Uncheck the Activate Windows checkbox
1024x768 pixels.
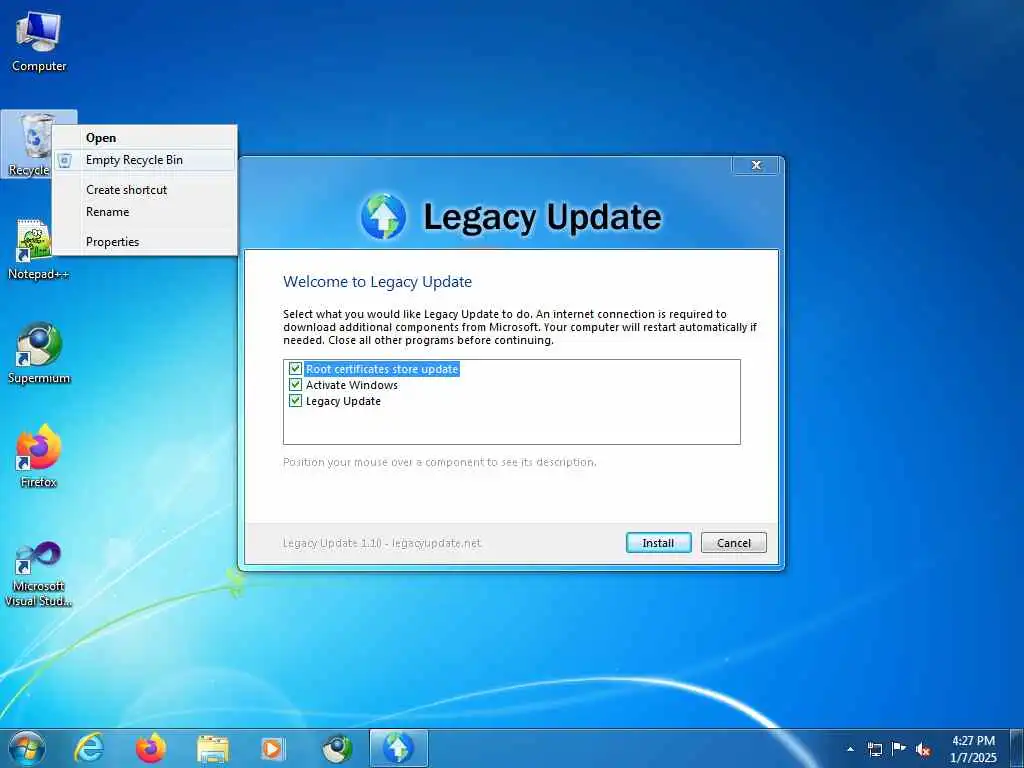click(295, 385)
